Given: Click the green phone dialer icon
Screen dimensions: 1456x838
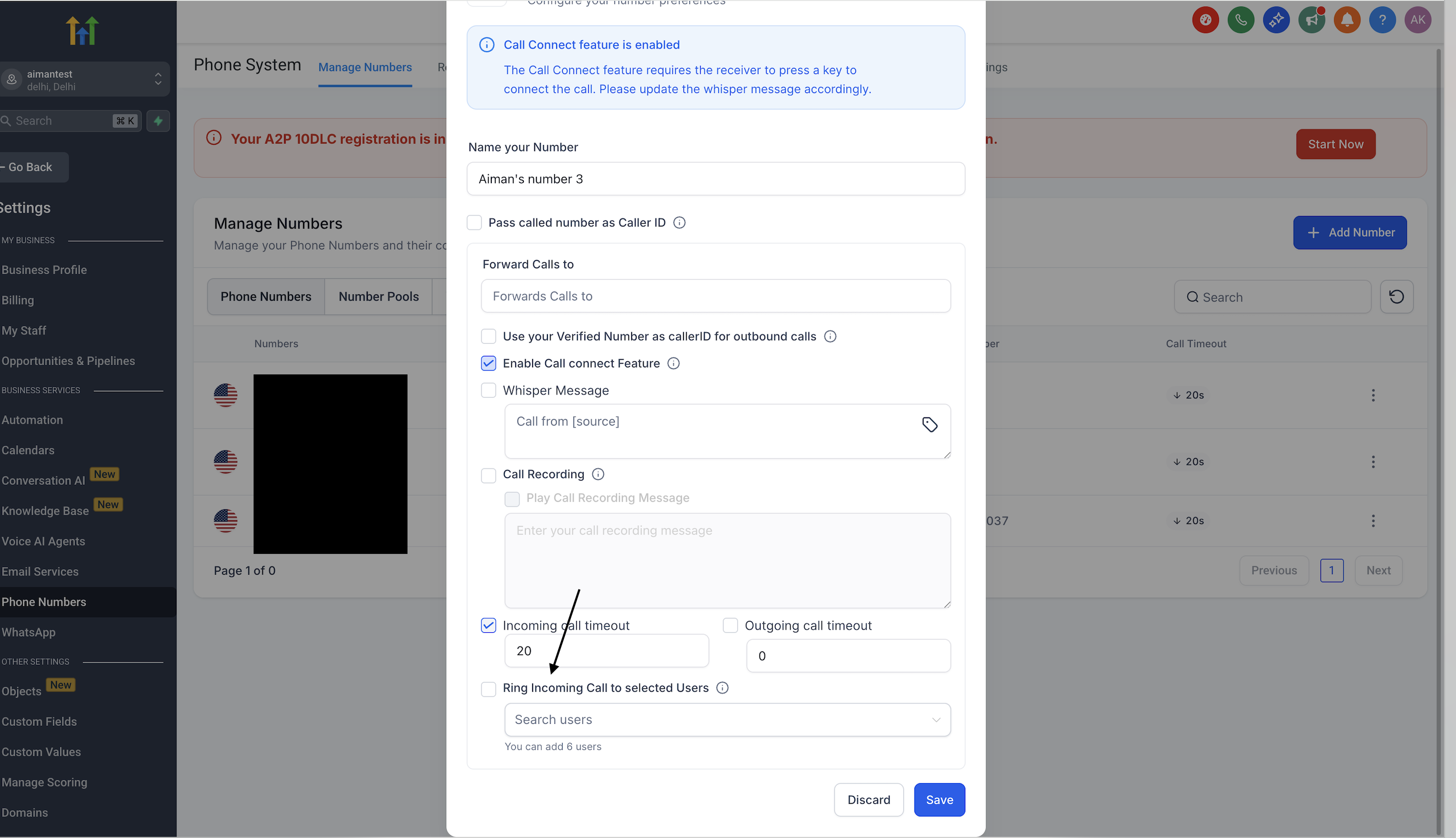Looking at the screenshot, I should click(x=1240, y=20).
